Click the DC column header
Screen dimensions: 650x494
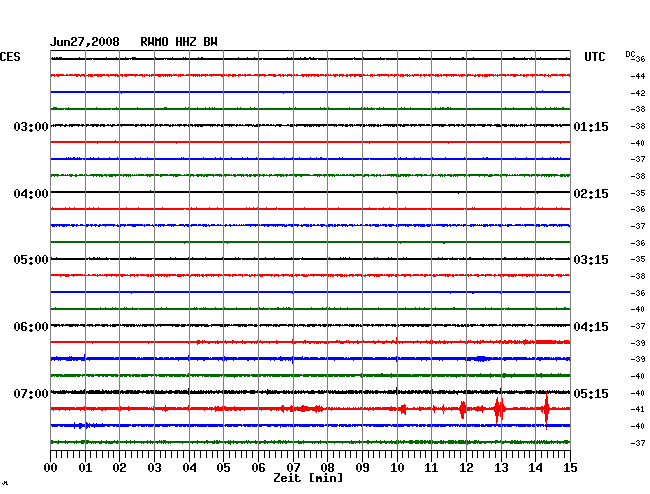tap(630, 54)
